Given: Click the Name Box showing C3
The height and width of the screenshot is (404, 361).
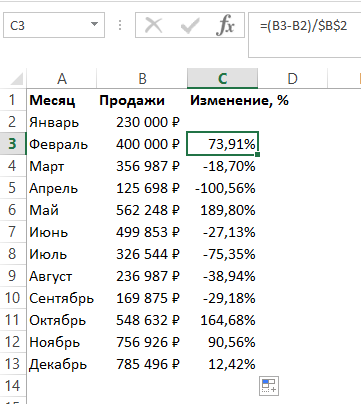Looking at the screenshot, I should tap(54, 25).
